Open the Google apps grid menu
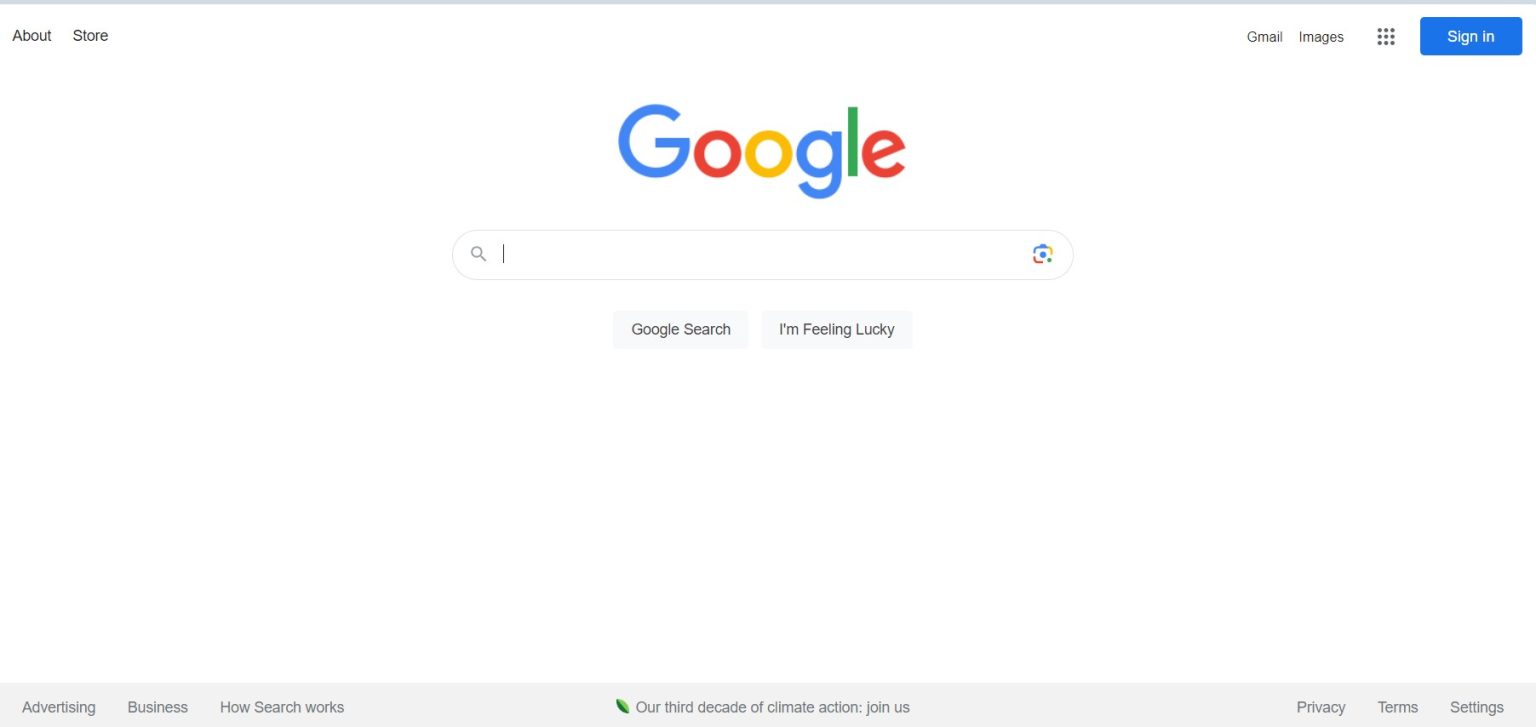 pos(1385,37)
